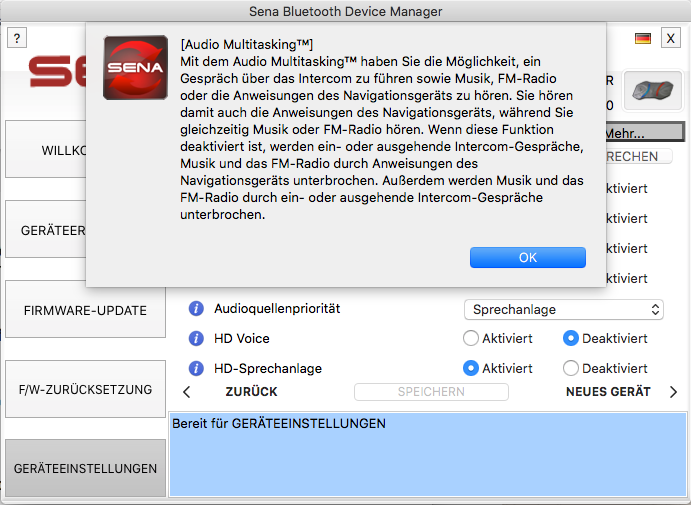
Task: Set HD Voice to Aktiviert
Action: 471,339
